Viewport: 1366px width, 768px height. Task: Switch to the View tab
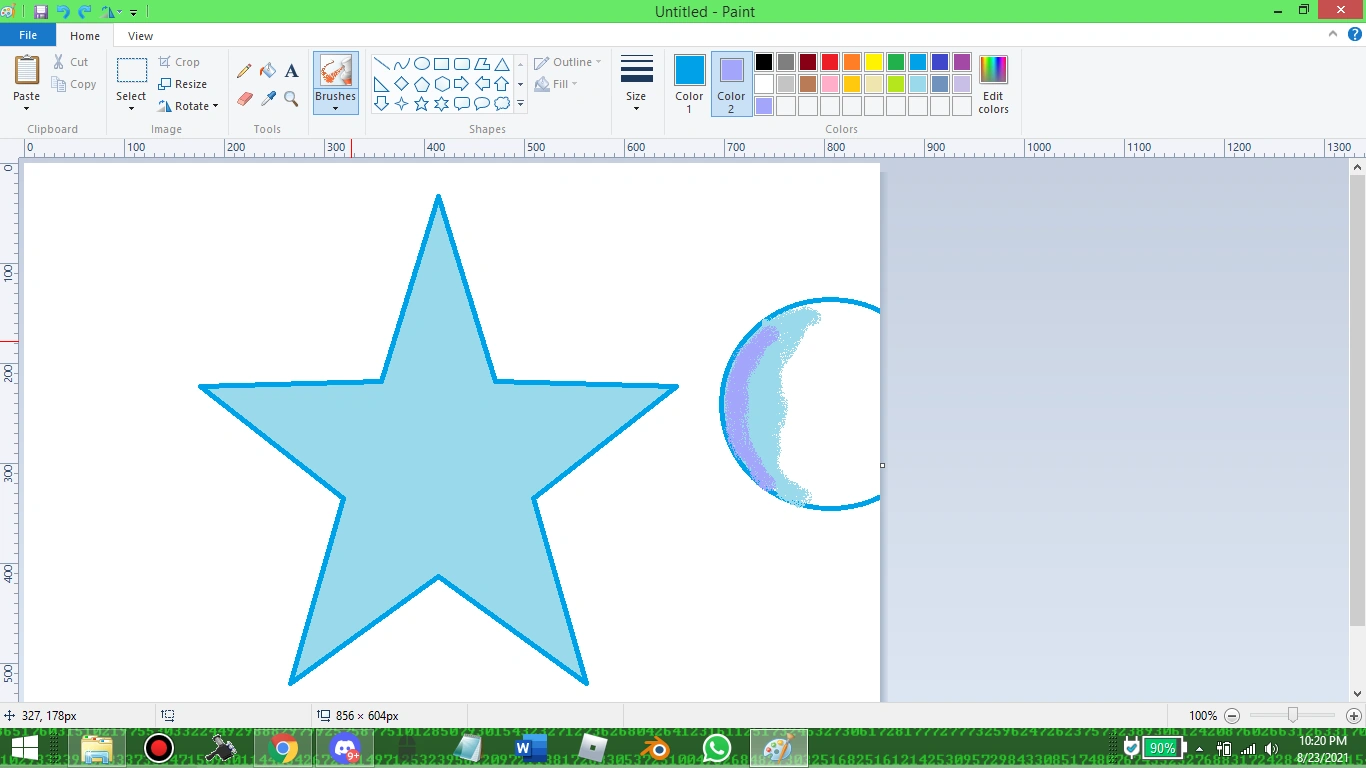pyautogui.click(x=140, y=35)
